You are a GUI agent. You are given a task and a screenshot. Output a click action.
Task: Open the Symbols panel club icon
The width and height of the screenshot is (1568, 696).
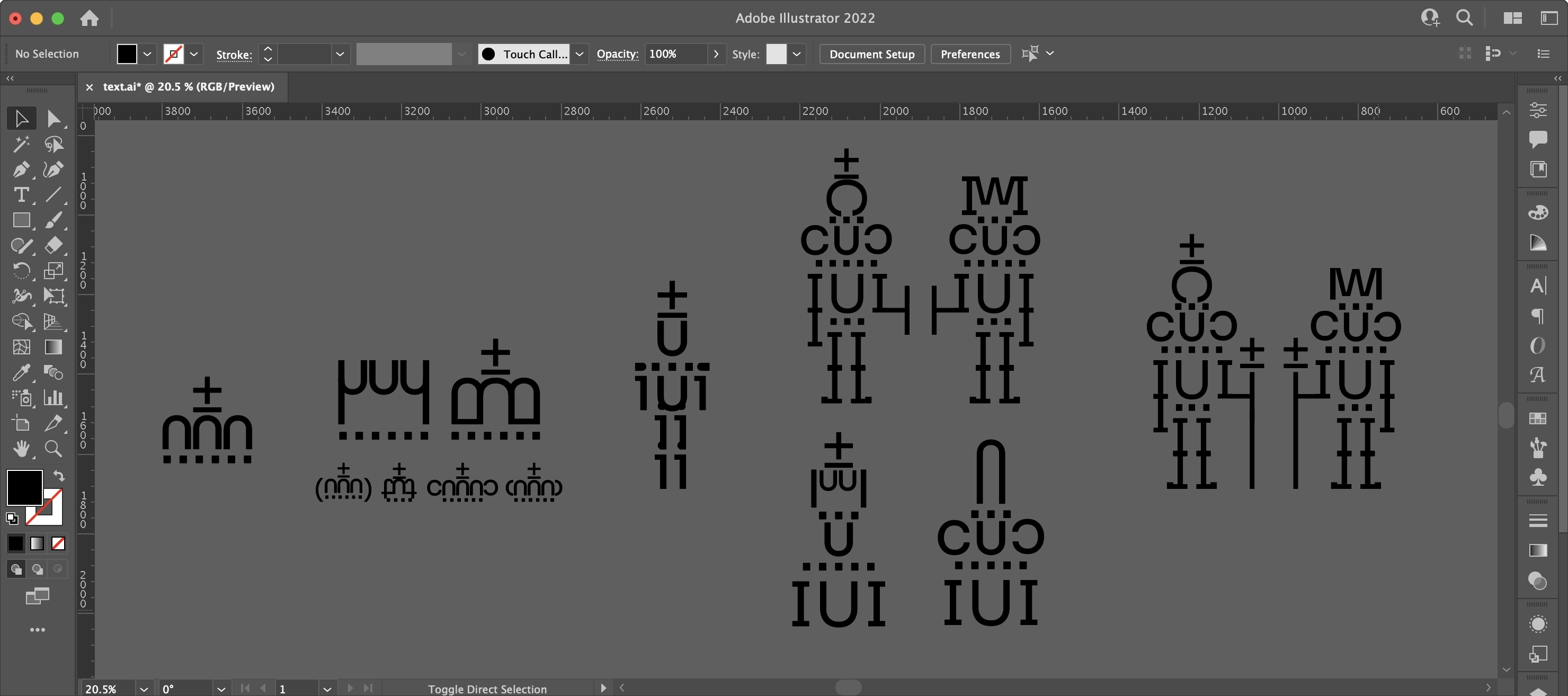click(1538, 477)
